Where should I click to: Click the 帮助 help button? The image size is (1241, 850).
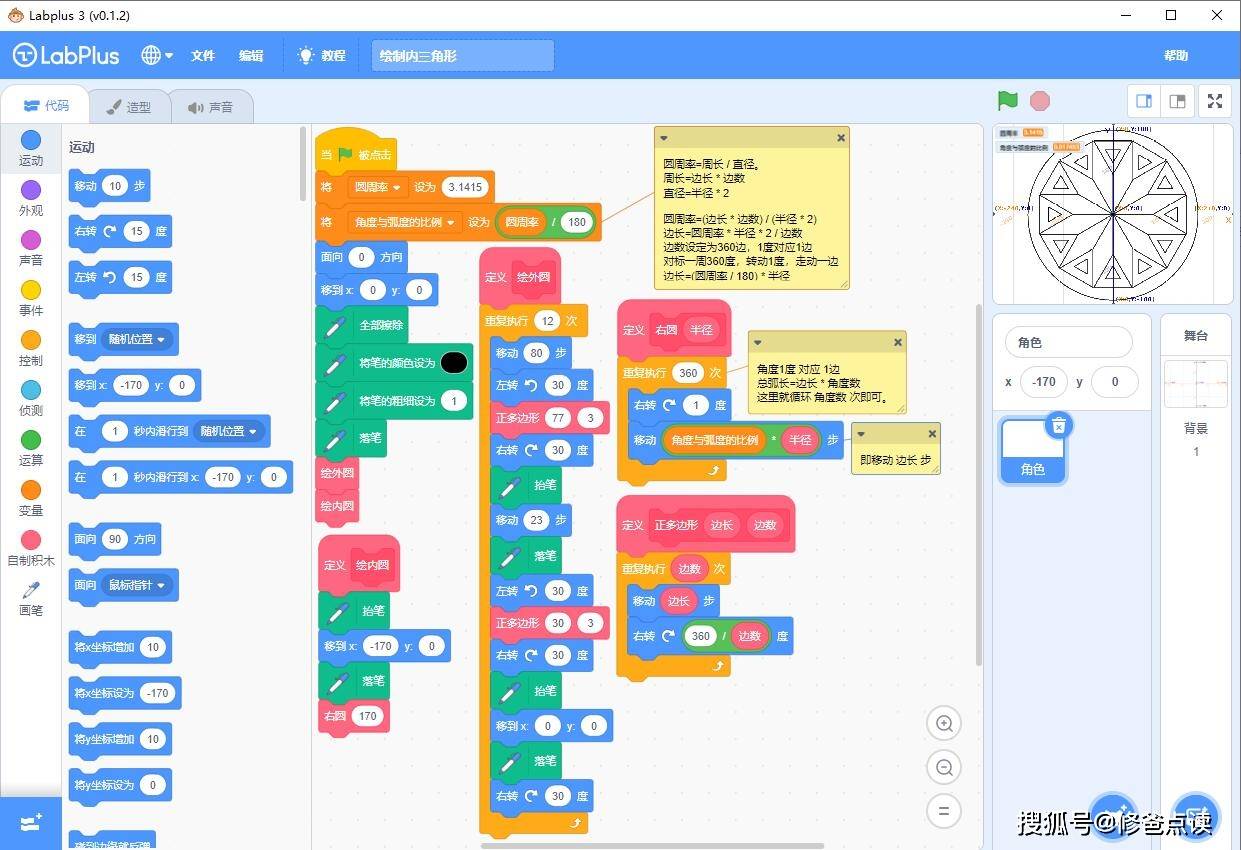[1176, 56]
